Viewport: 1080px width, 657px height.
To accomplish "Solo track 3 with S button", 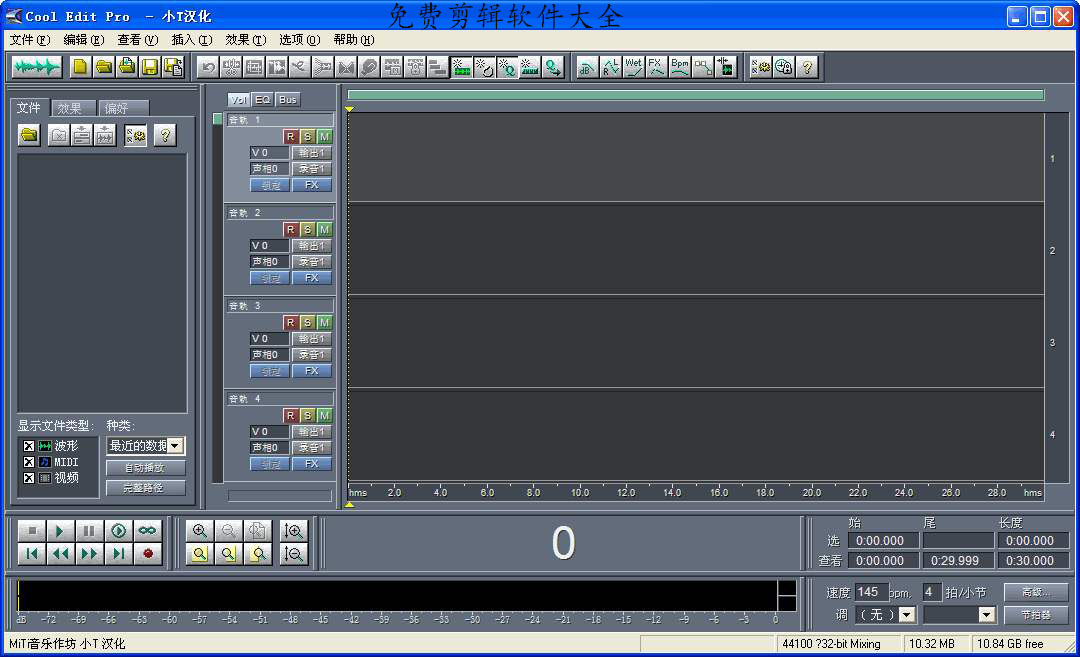I will [307, 322].
